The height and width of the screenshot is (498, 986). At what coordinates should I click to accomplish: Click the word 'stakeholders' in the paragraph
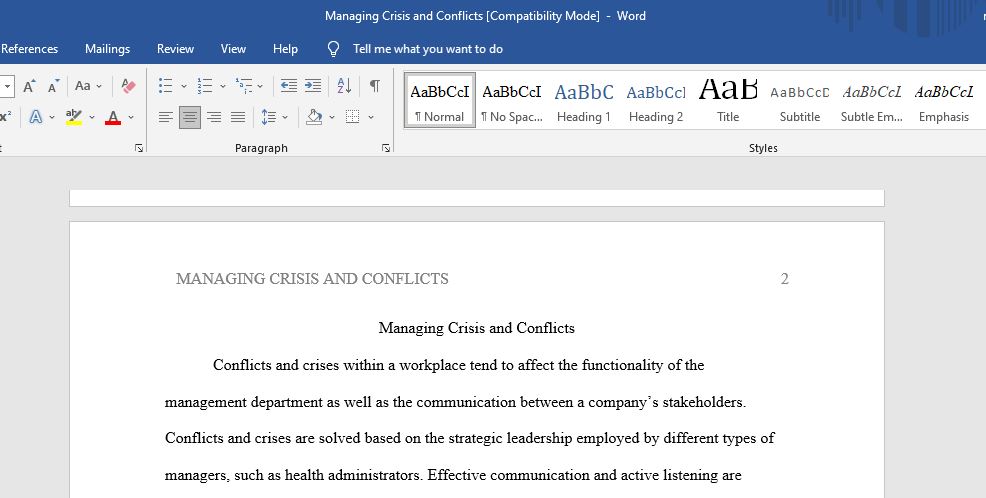pyautogui.click(x=702, y=402)
